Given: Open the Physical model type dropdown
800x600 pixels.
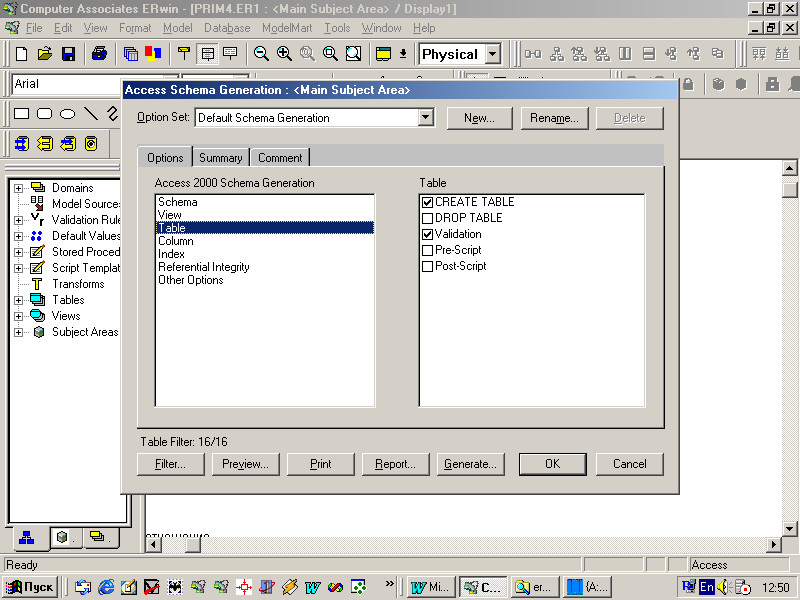Looking at the screenshot, I should coord(492,54).
